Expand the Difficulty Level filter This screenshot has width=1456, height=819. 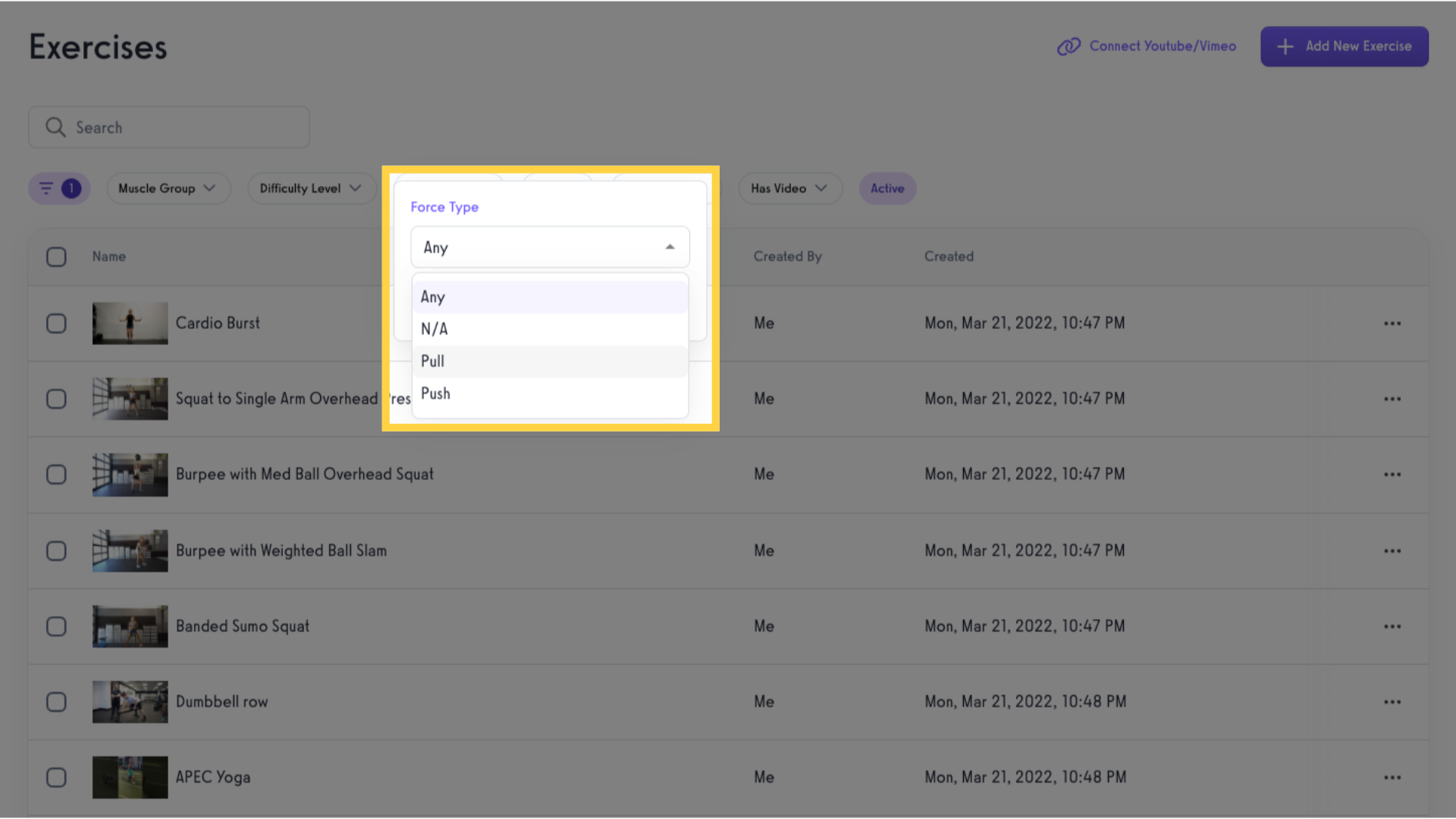[311, 188]
